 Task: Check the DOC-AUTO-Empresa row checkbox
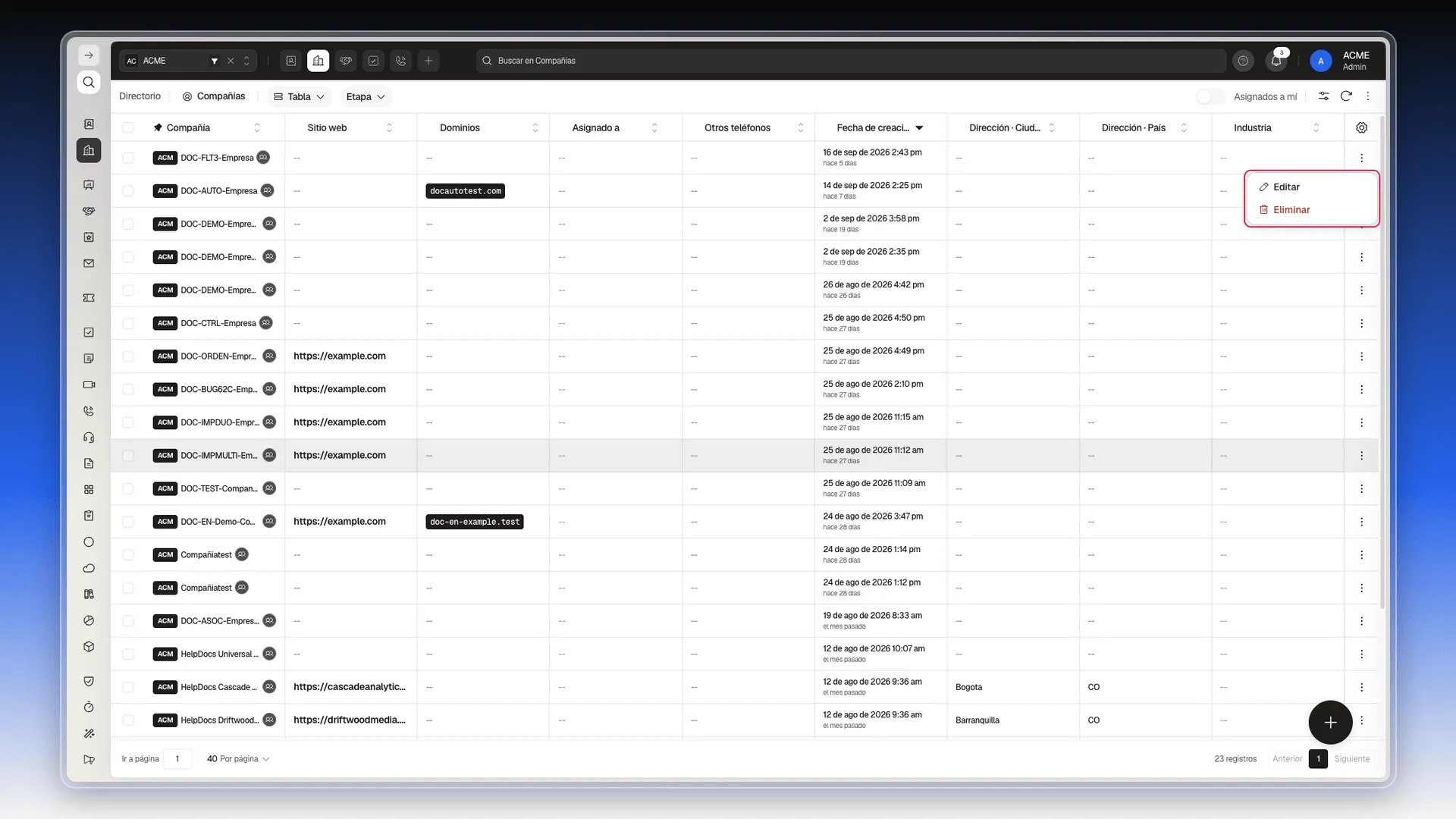128,191
